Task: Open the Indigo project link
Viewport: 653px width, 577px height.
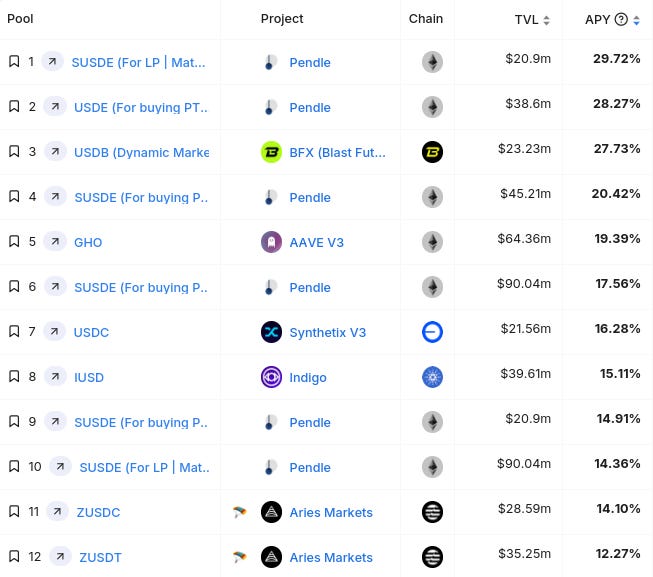Action: click(308, 377)
